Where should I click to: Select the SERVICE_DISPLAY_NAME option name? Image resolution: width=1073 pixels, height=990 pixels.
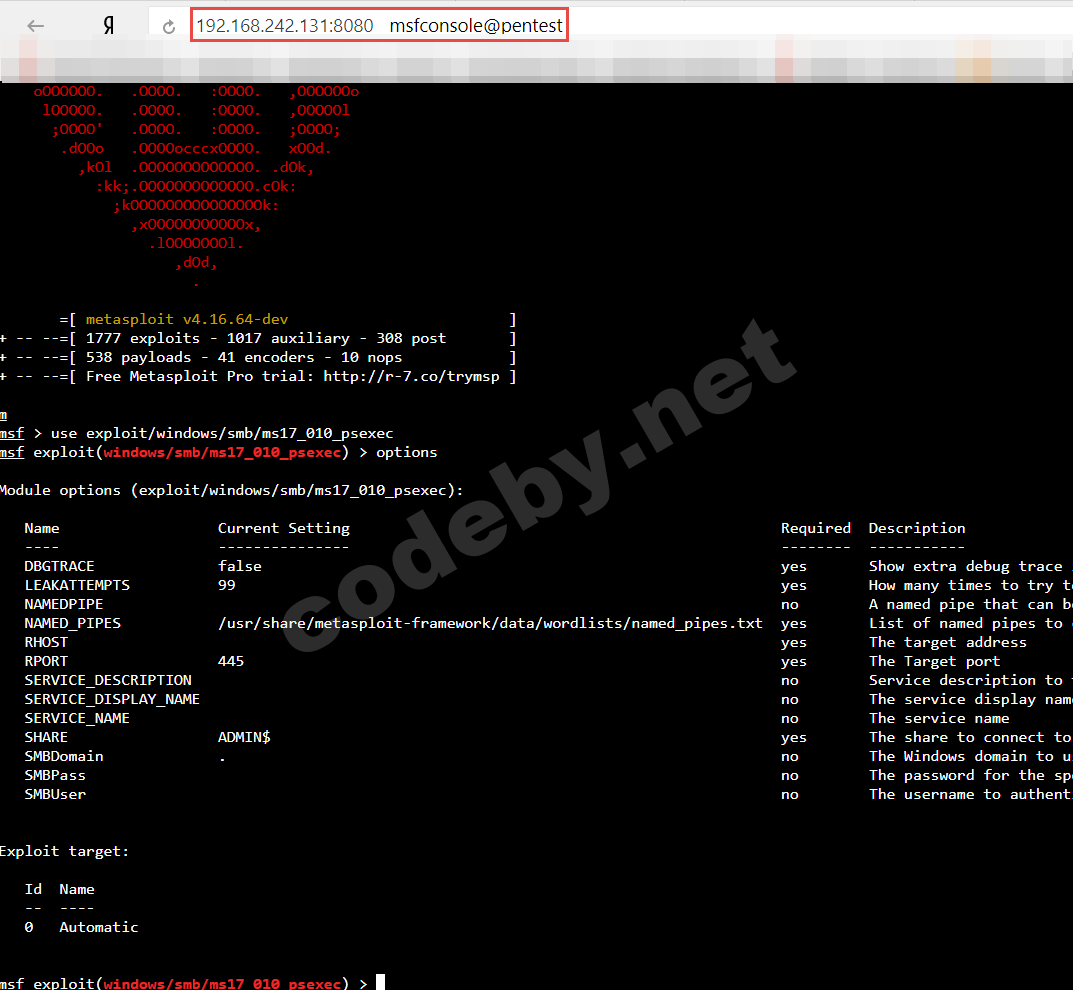click(112, 699)
